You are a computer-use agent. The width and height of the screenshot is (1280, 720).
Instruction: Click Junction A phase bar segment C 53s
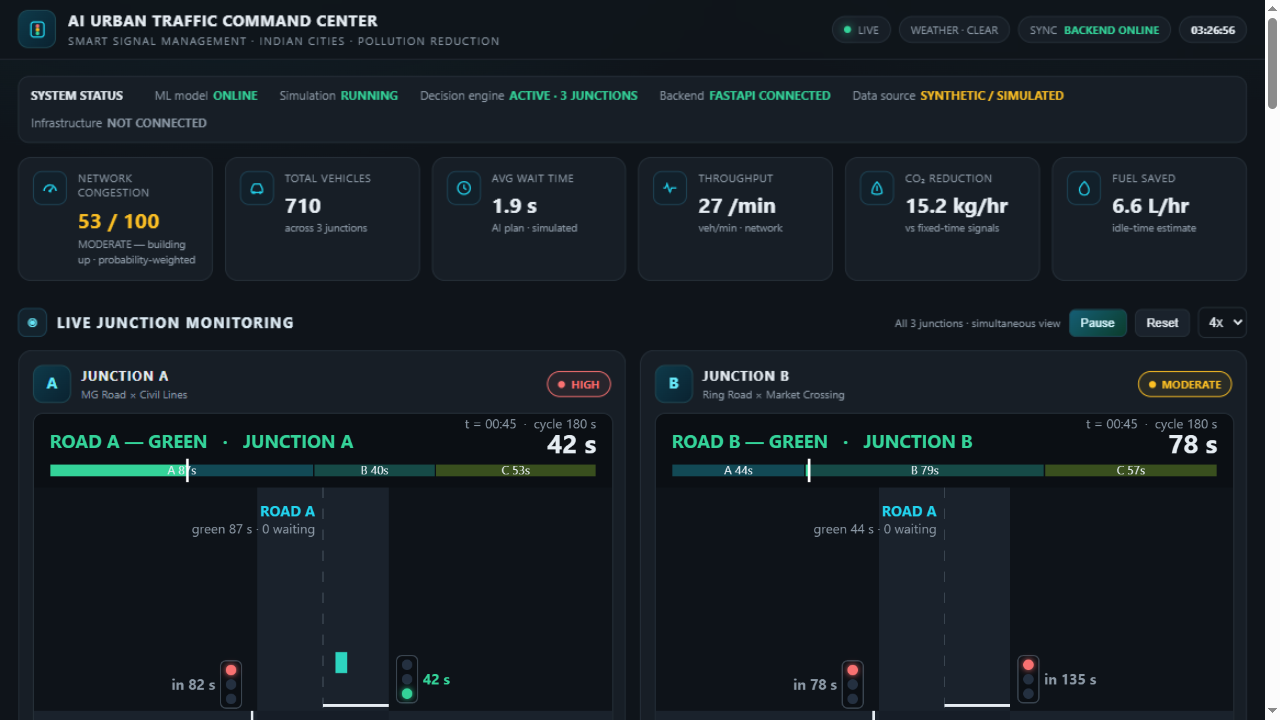(516, 470)
